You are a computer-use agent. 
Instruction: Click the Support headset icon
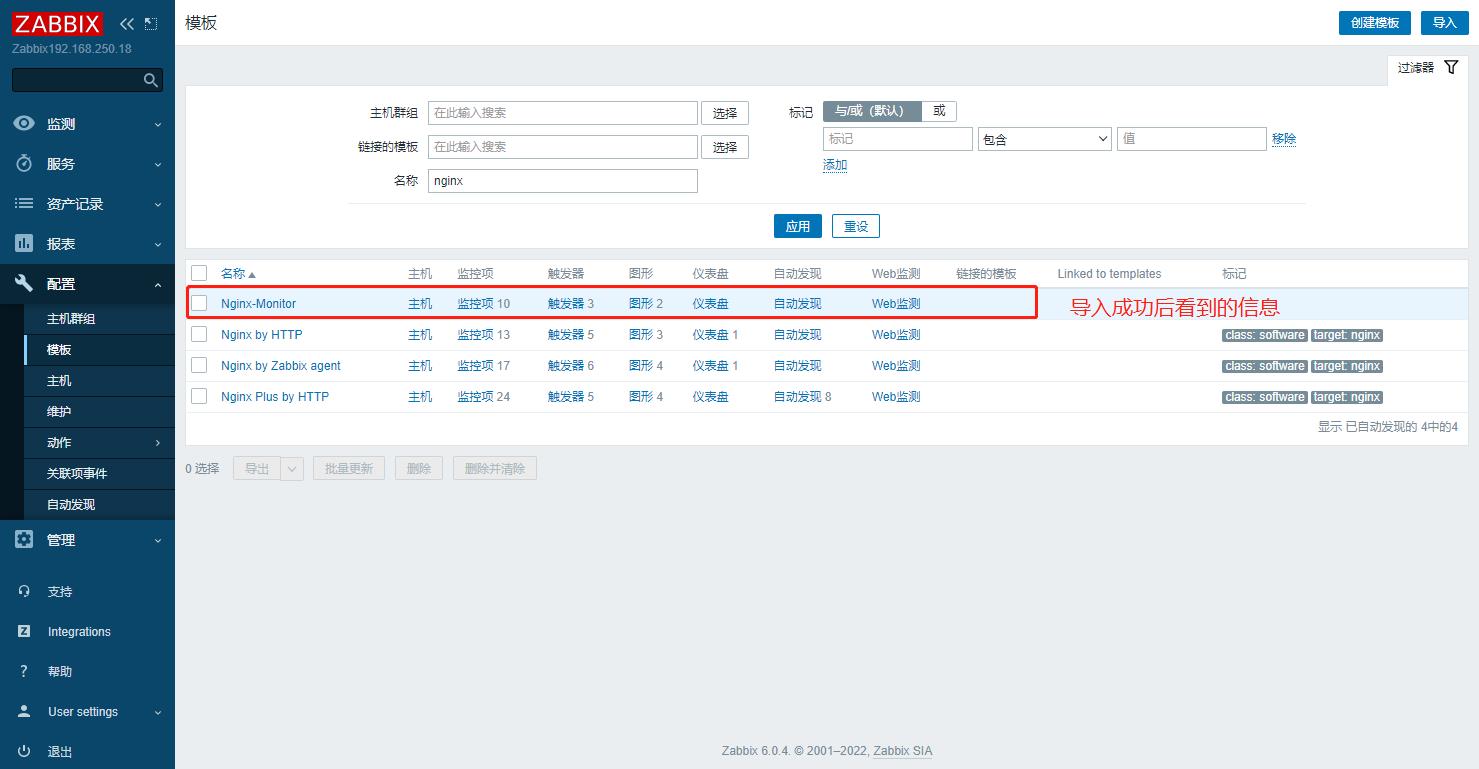24,592
